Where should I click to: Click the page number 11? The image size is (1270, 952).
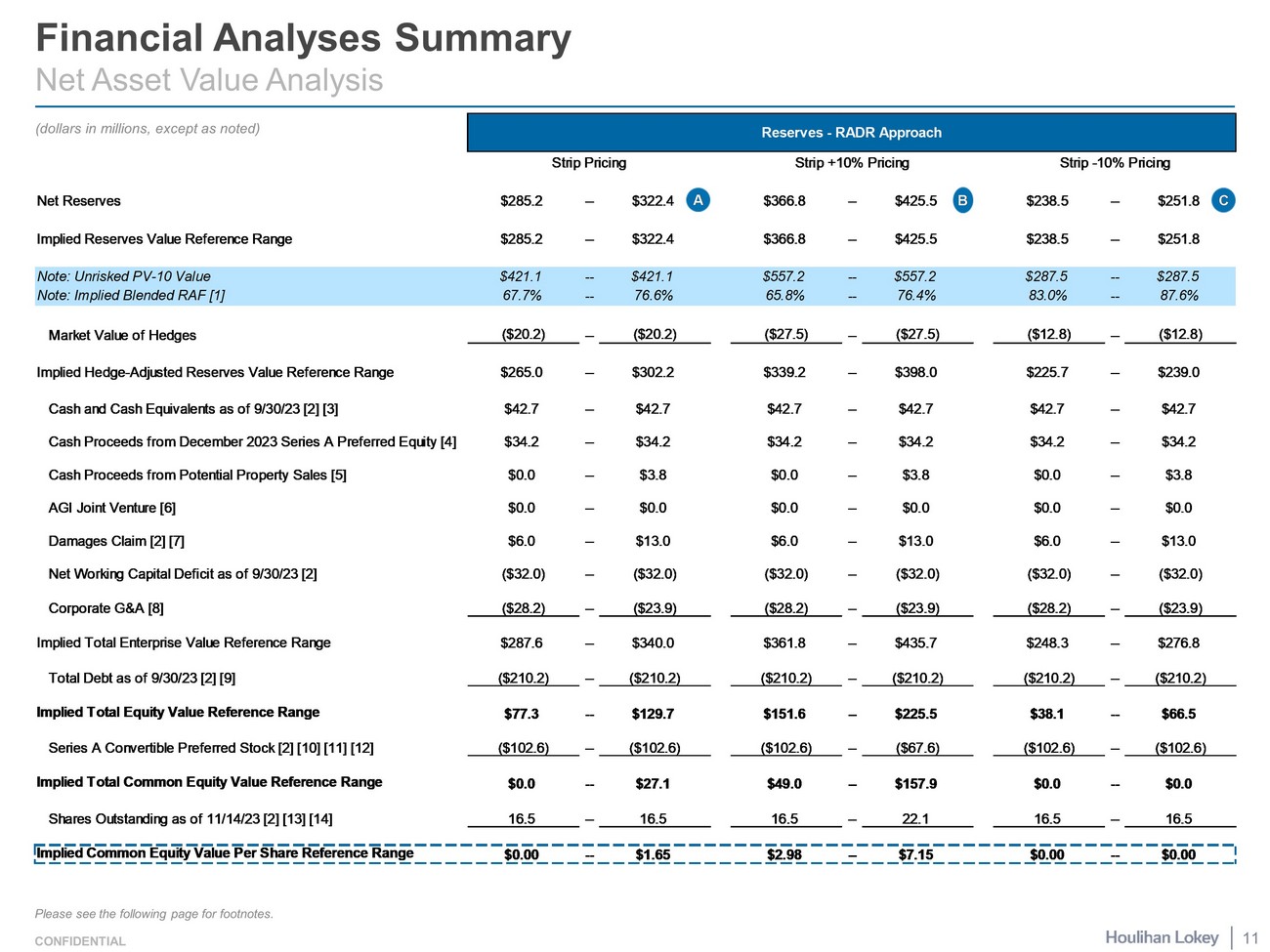1250,938
